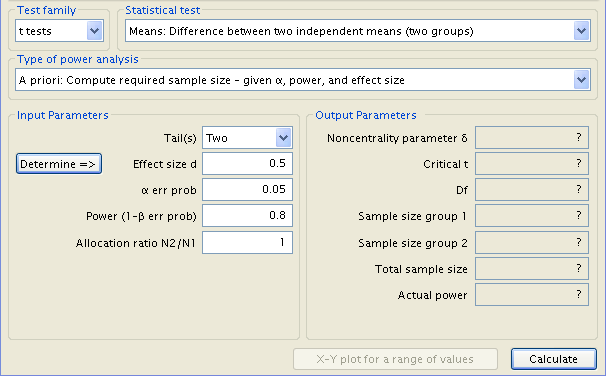The height and width of the screenshot is (376, 606).
Task: Click the Total sample size label
Action: click(x=421, y=269)
